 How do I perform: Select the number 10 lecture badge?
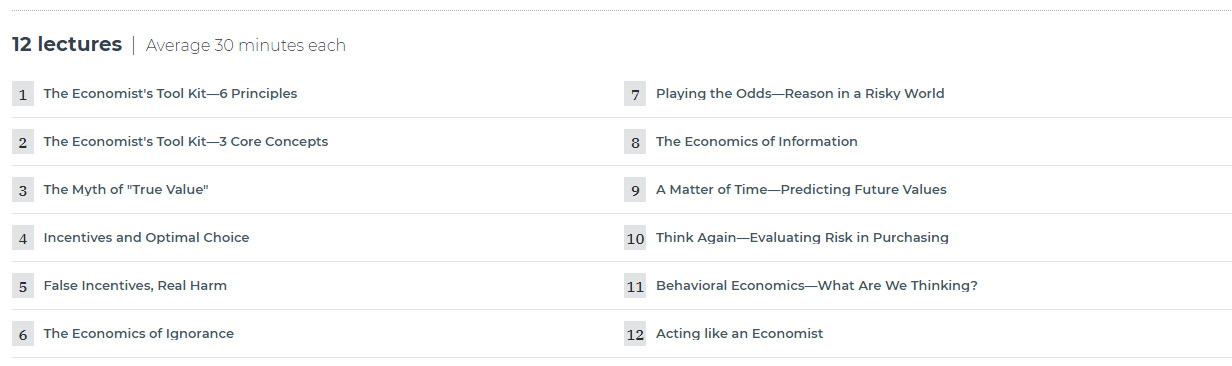[635, 238]
